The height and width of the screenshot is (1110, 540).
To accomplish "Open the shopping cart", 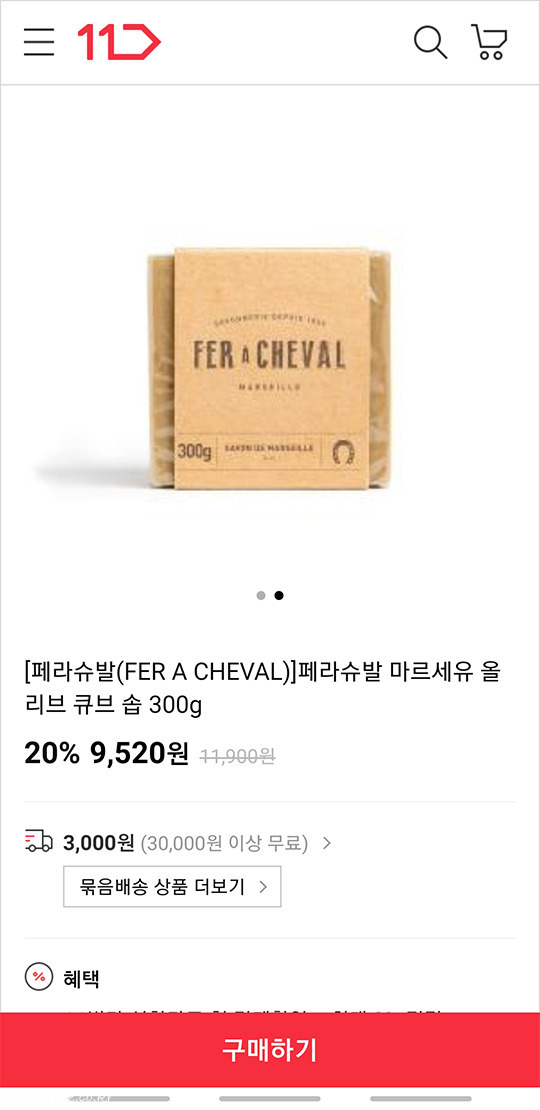I will 489,42.
